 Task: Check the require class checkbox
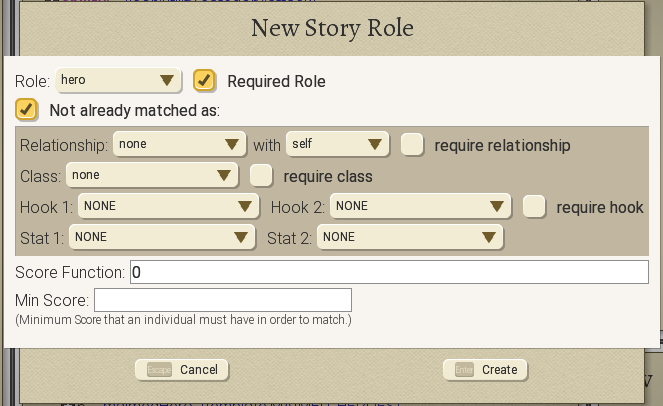[261, 175]
